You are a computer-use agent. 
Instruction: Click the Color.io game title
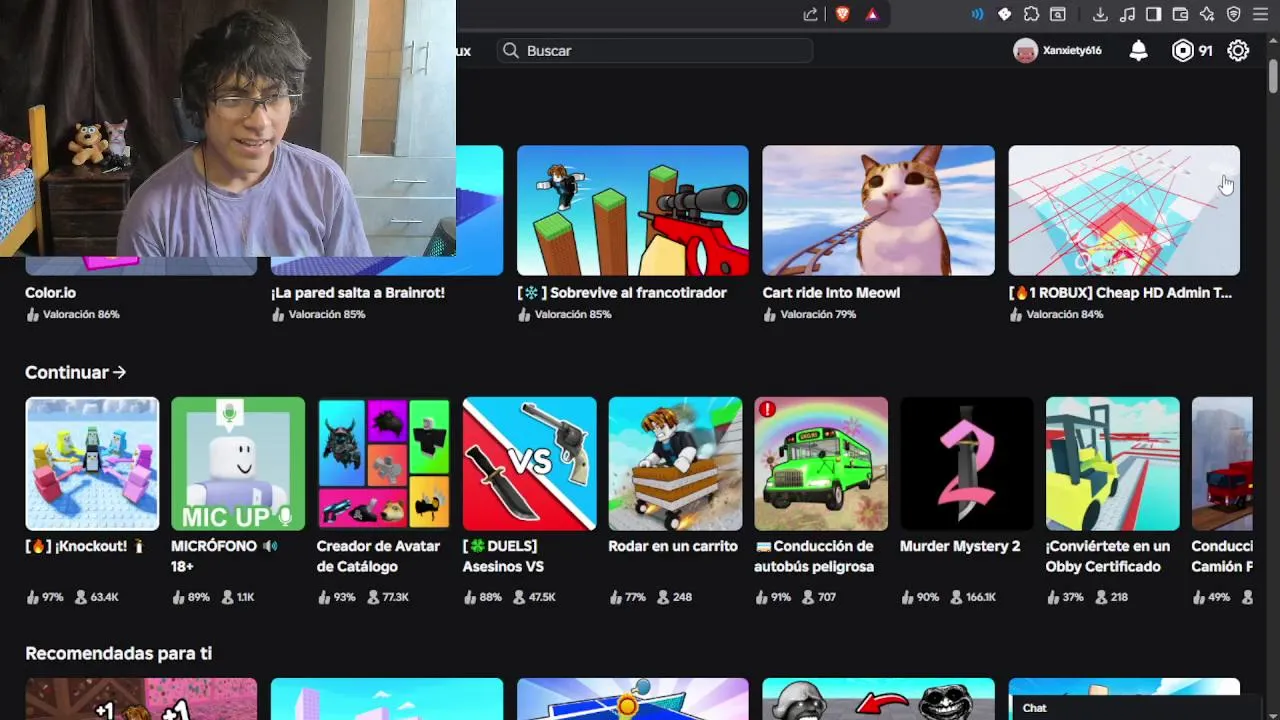50,293
